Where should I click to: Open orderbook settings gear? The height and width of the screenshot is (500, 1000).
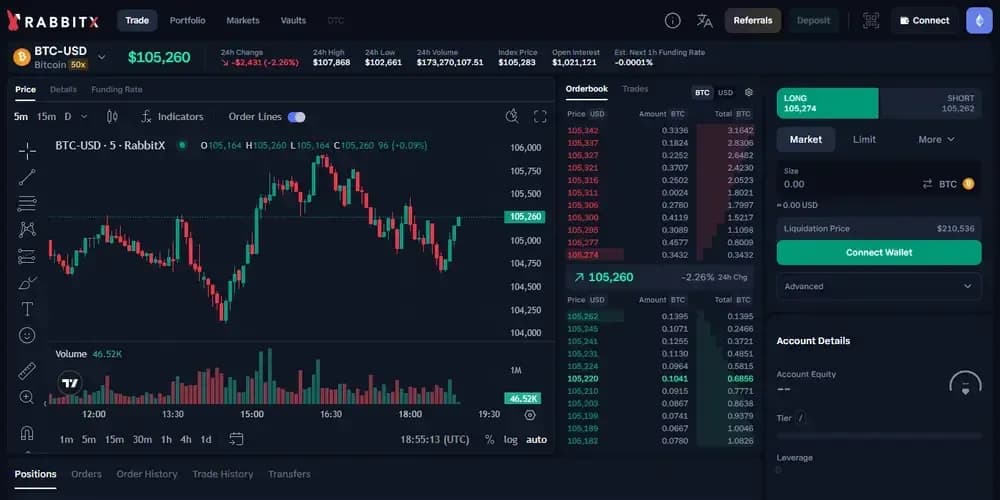[x=749, y=92]
